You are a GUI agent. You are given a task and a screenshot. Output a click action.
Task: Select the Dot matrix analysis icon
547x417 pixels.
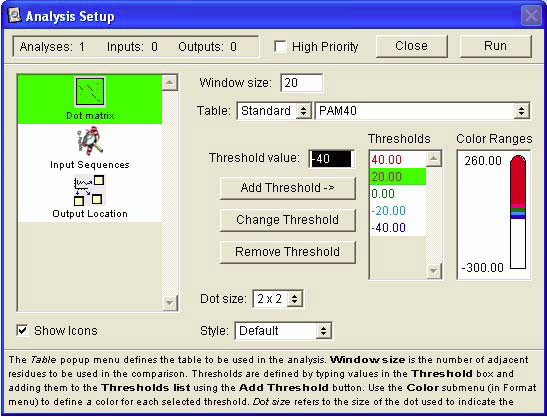90,92
